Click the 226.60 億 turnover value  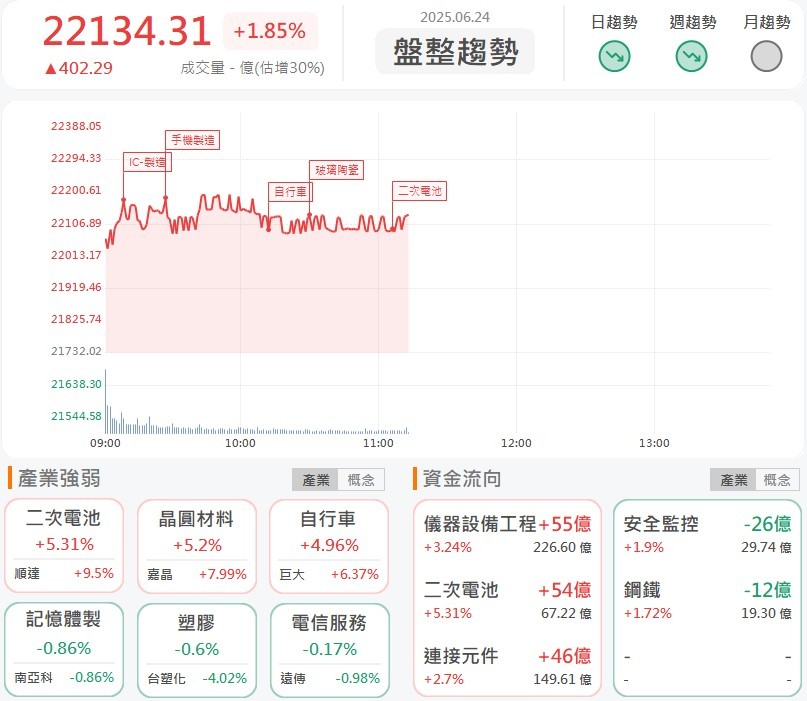click(x=563, y=547)
